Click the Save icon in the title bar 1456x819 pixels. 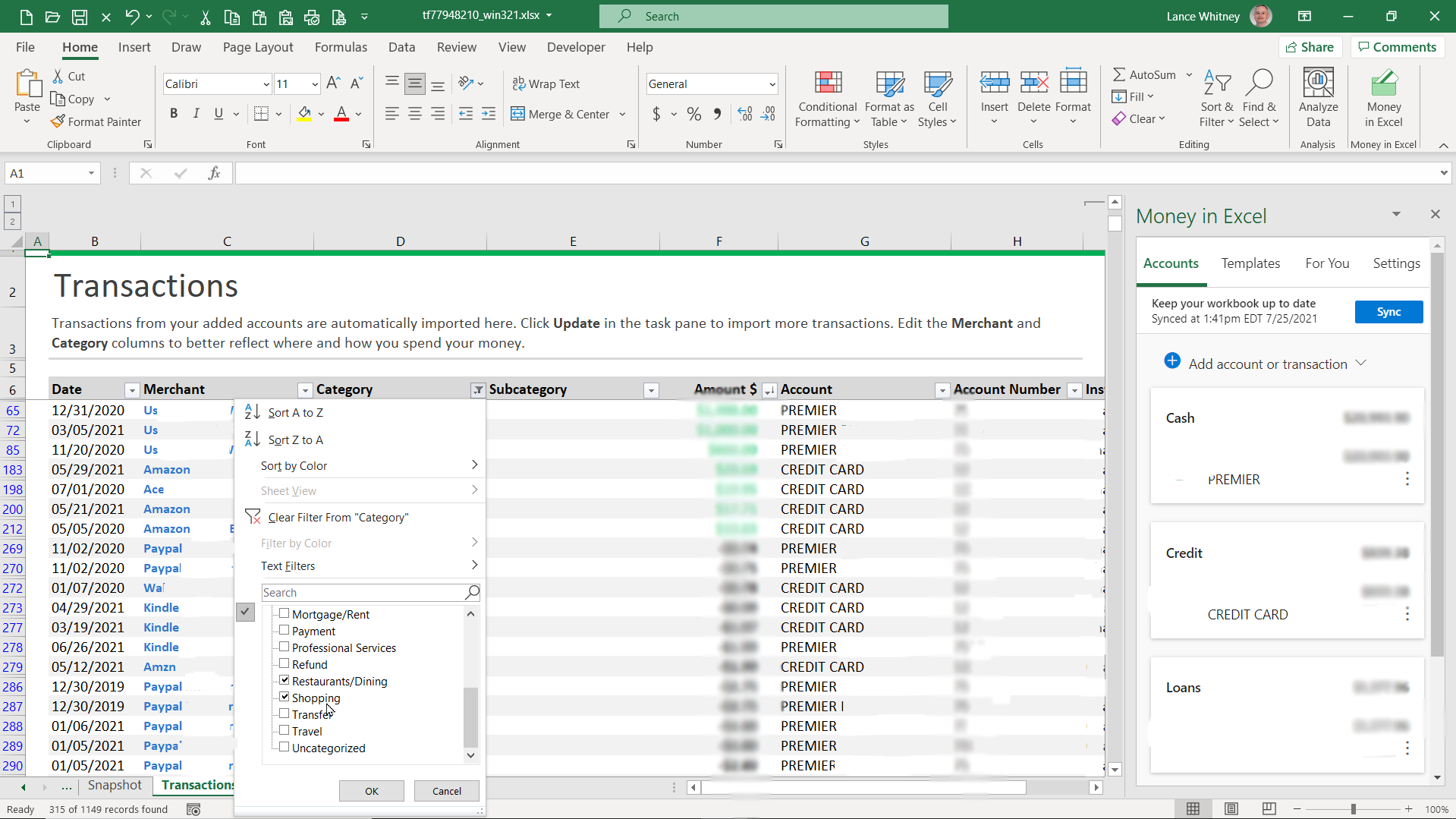[79, 16]
